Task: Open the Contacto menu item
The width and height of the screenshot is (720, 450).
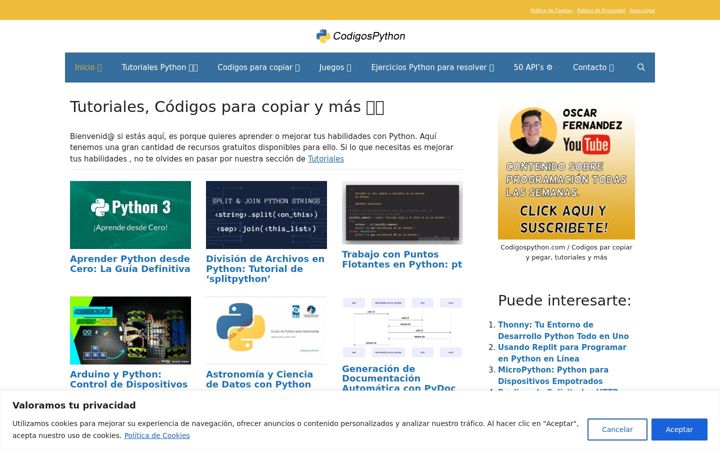Action: pyautogui.click(x=593, y=67)
